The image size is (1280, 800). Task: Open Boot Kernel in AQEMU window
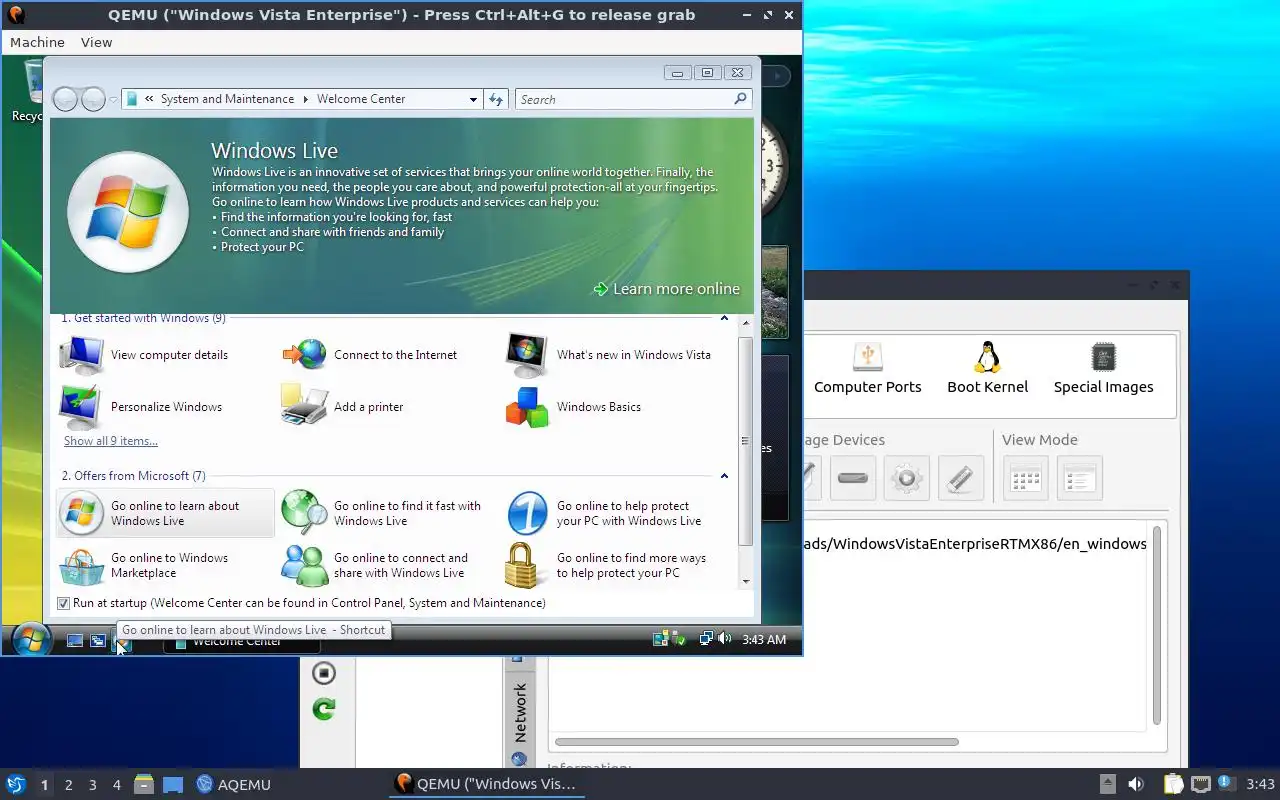987,368
